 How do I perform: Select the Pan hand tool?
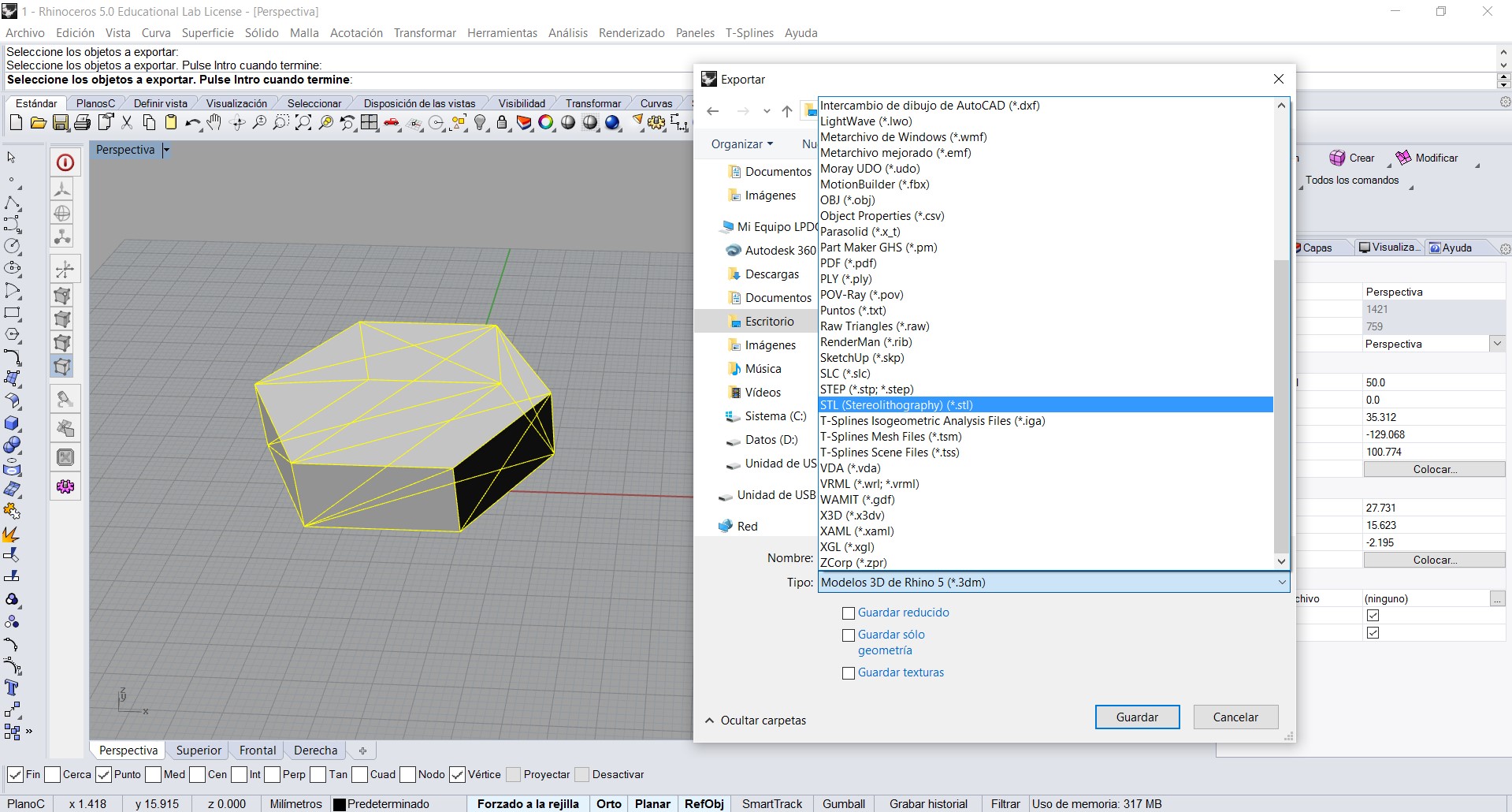tap(214, 122)
